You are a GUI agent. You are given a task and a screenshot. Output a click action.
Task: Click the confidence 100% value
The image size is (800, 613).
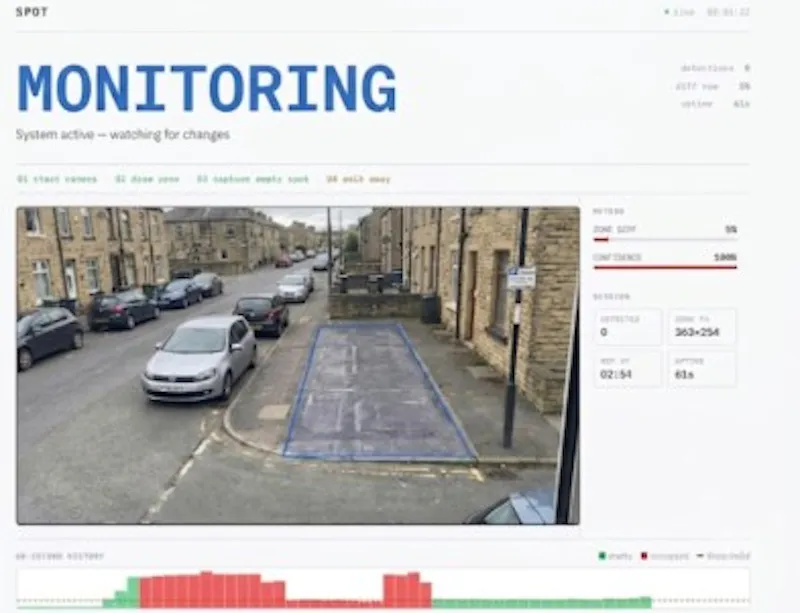[x=725, y=258]
